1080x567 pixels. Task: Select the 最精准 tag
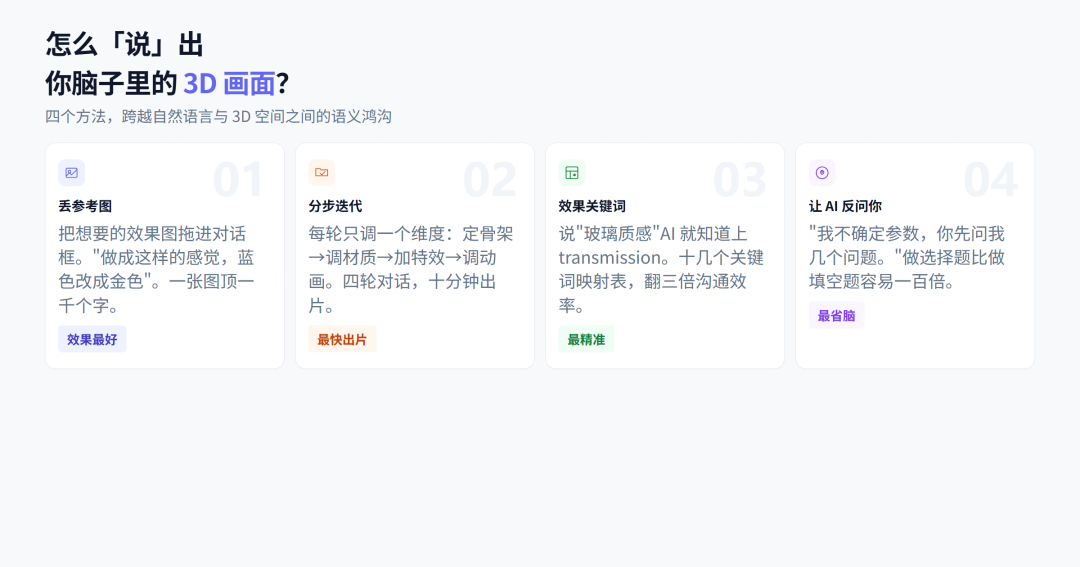click(586, 339)
